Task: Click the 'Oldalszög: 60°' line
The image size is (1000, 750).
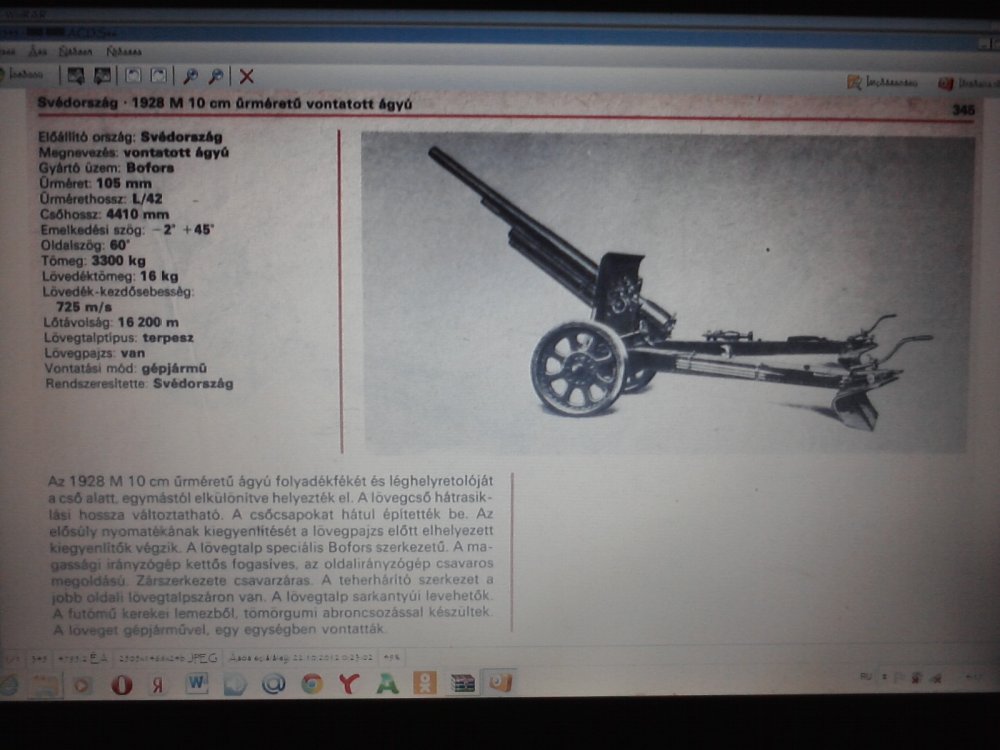Action: coord(85,245)
